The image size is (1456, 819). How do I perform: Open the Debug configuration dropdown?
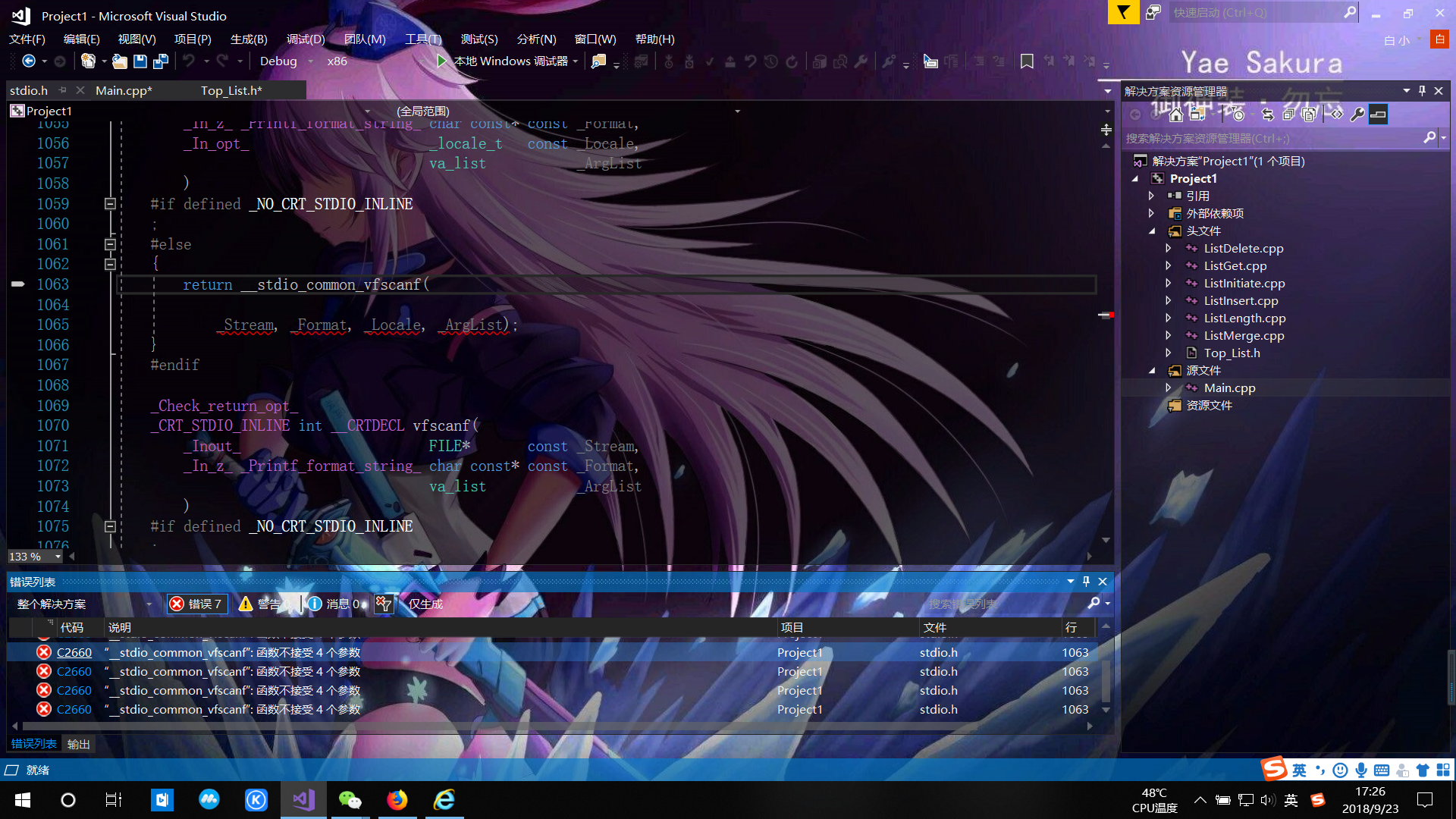pos(287,61)
